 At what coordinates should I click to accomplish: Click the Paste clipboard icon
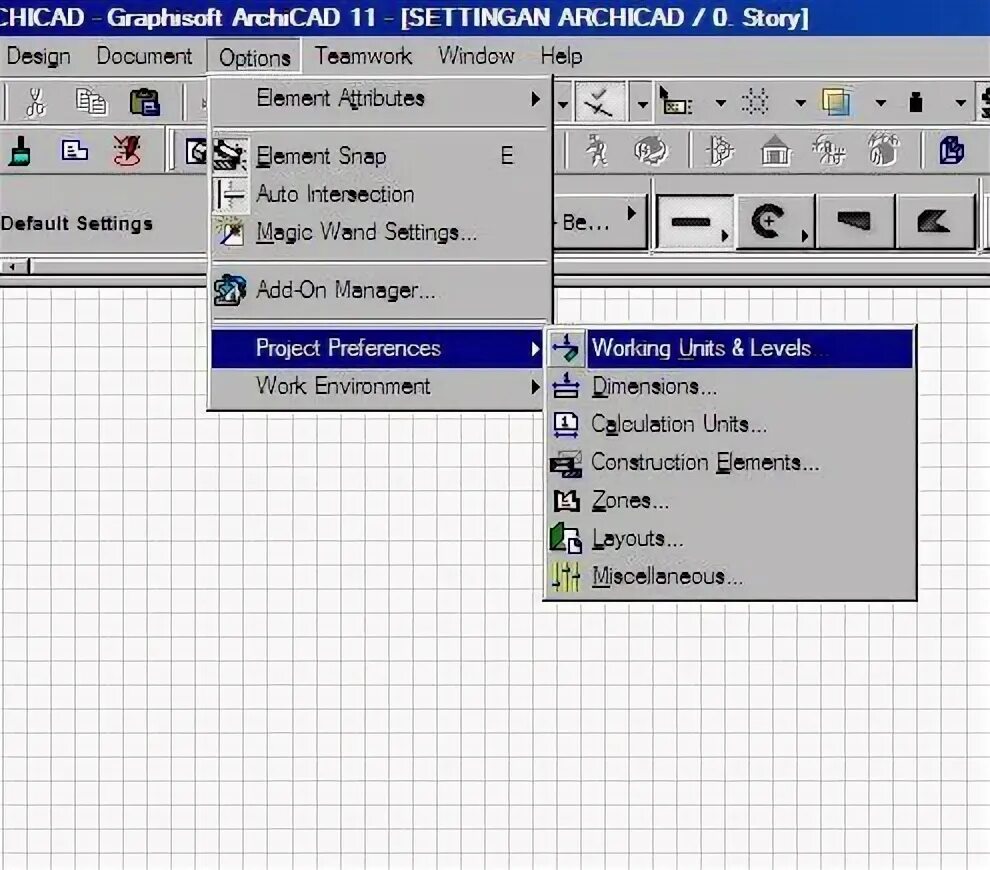[145, 102]
